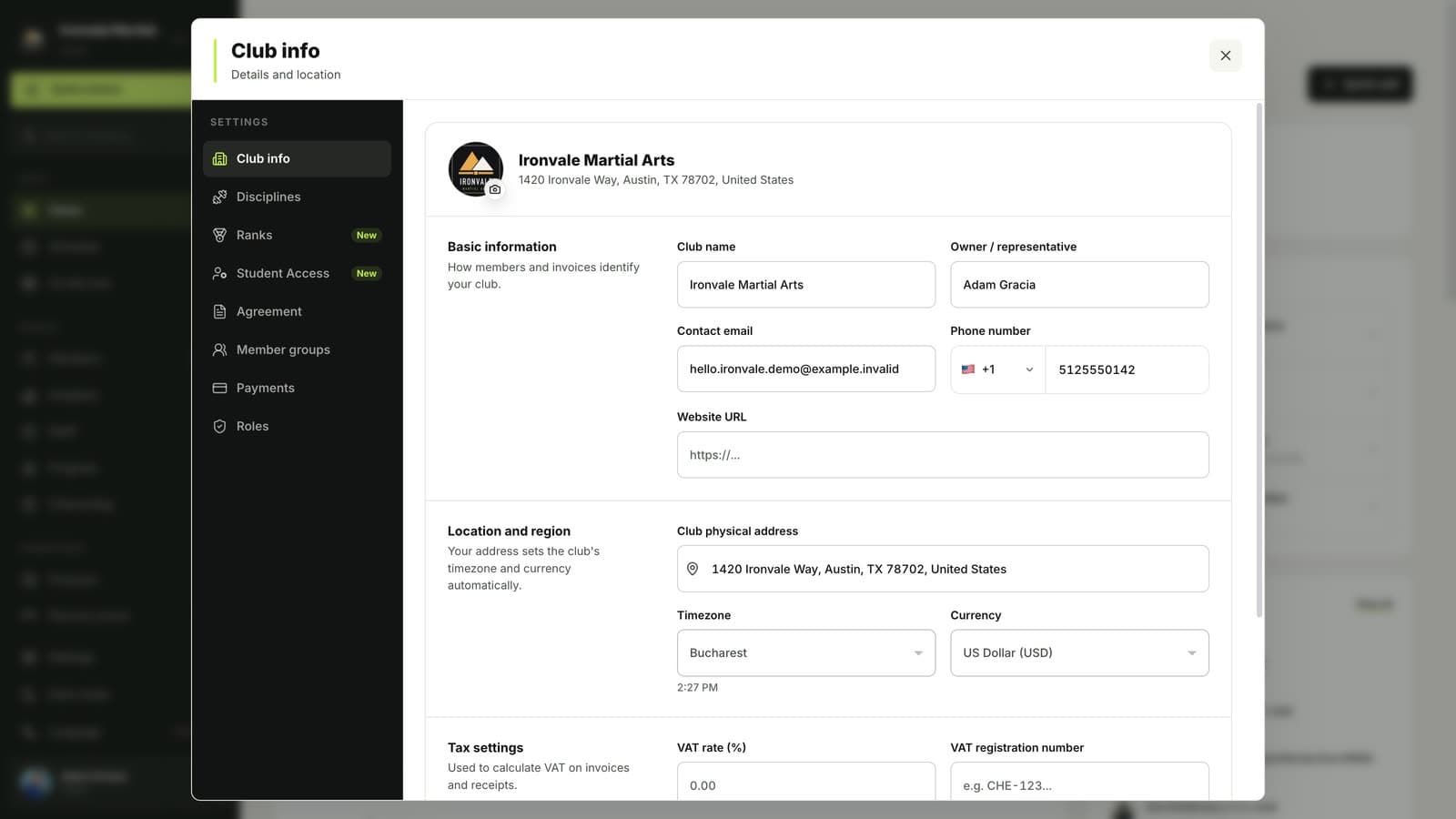Click the Ironvale club logo thumbnail
This screenshot has width=1456, height=819.
point(475,168)
